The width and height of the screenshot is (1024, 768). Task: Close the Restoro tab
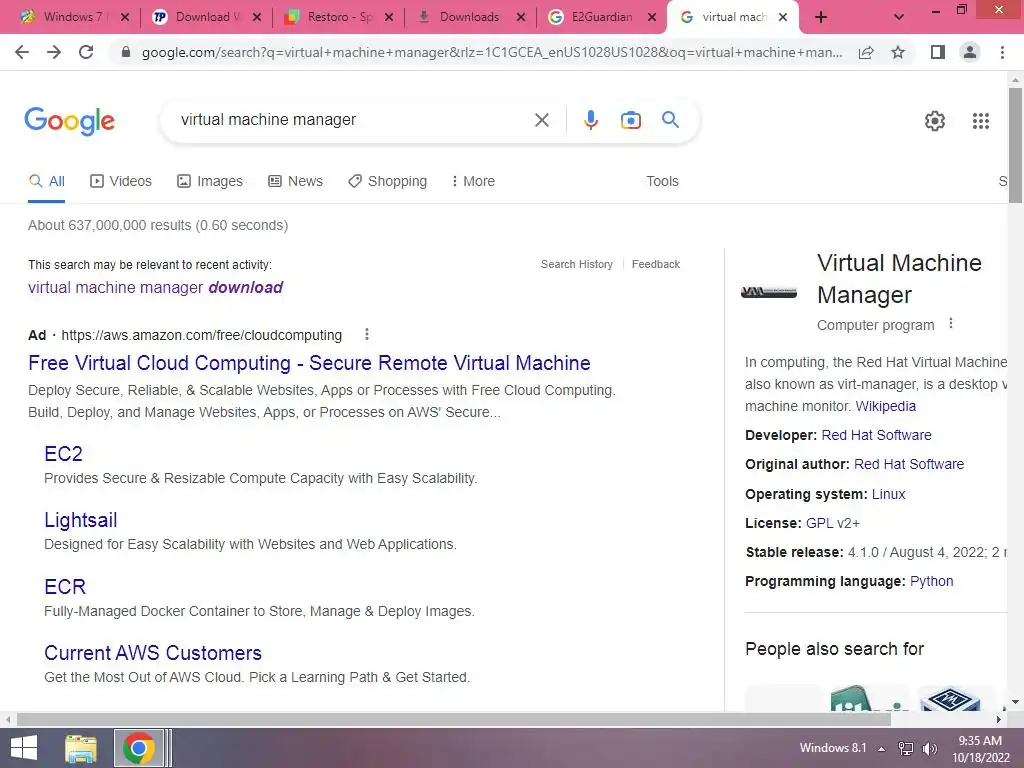(x=389, y=18)
